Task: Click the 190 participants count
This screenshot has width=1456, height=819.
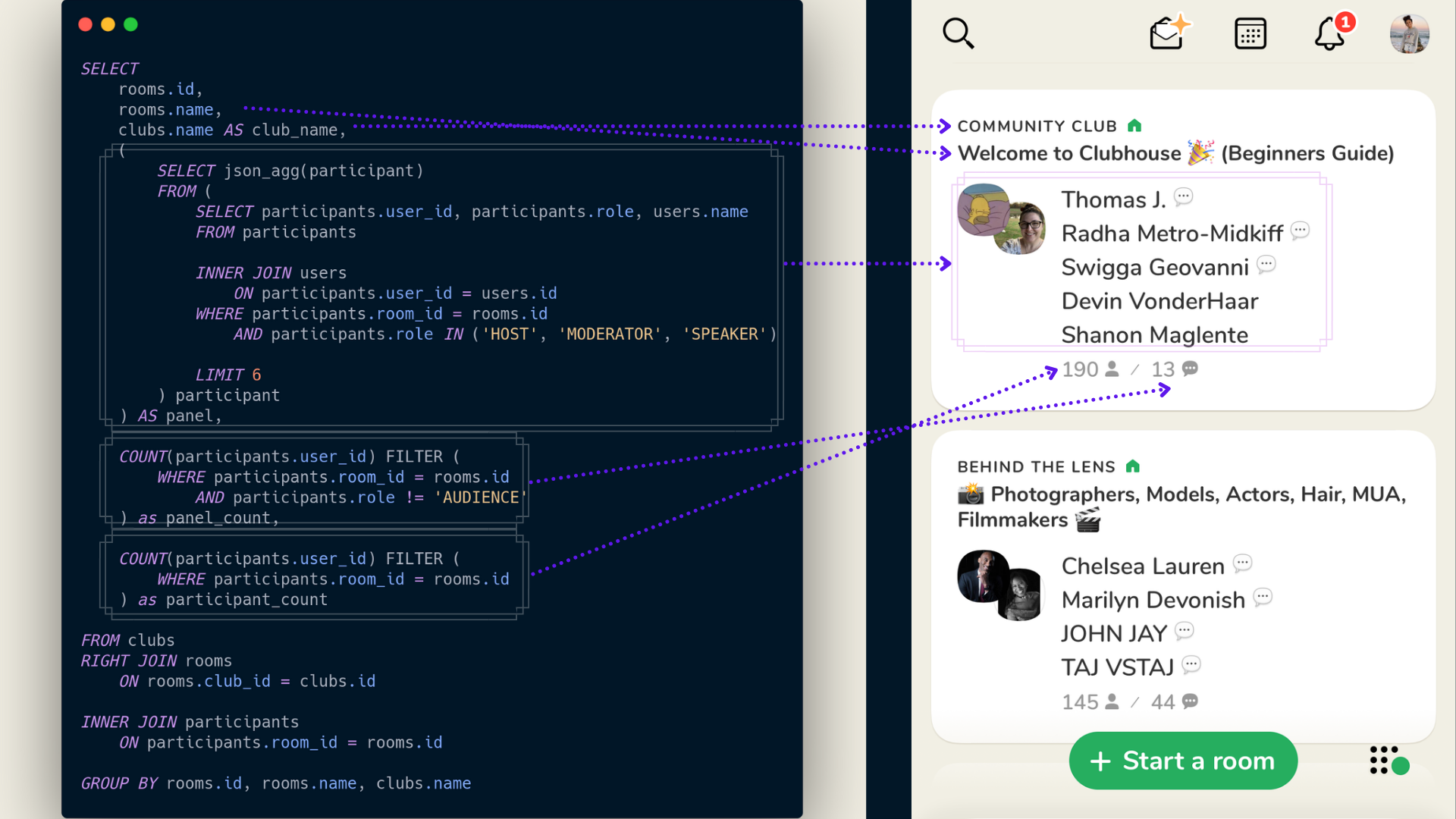Action: click(x=1080, y=369)
